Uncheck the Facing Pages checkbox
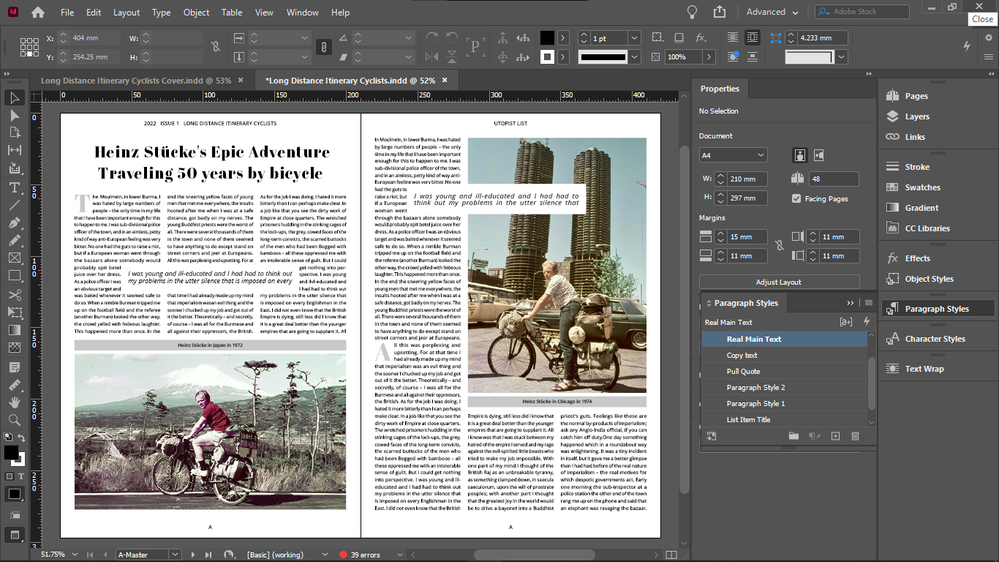The height and width of the screenshot is (562, 999). coord(796,199)
